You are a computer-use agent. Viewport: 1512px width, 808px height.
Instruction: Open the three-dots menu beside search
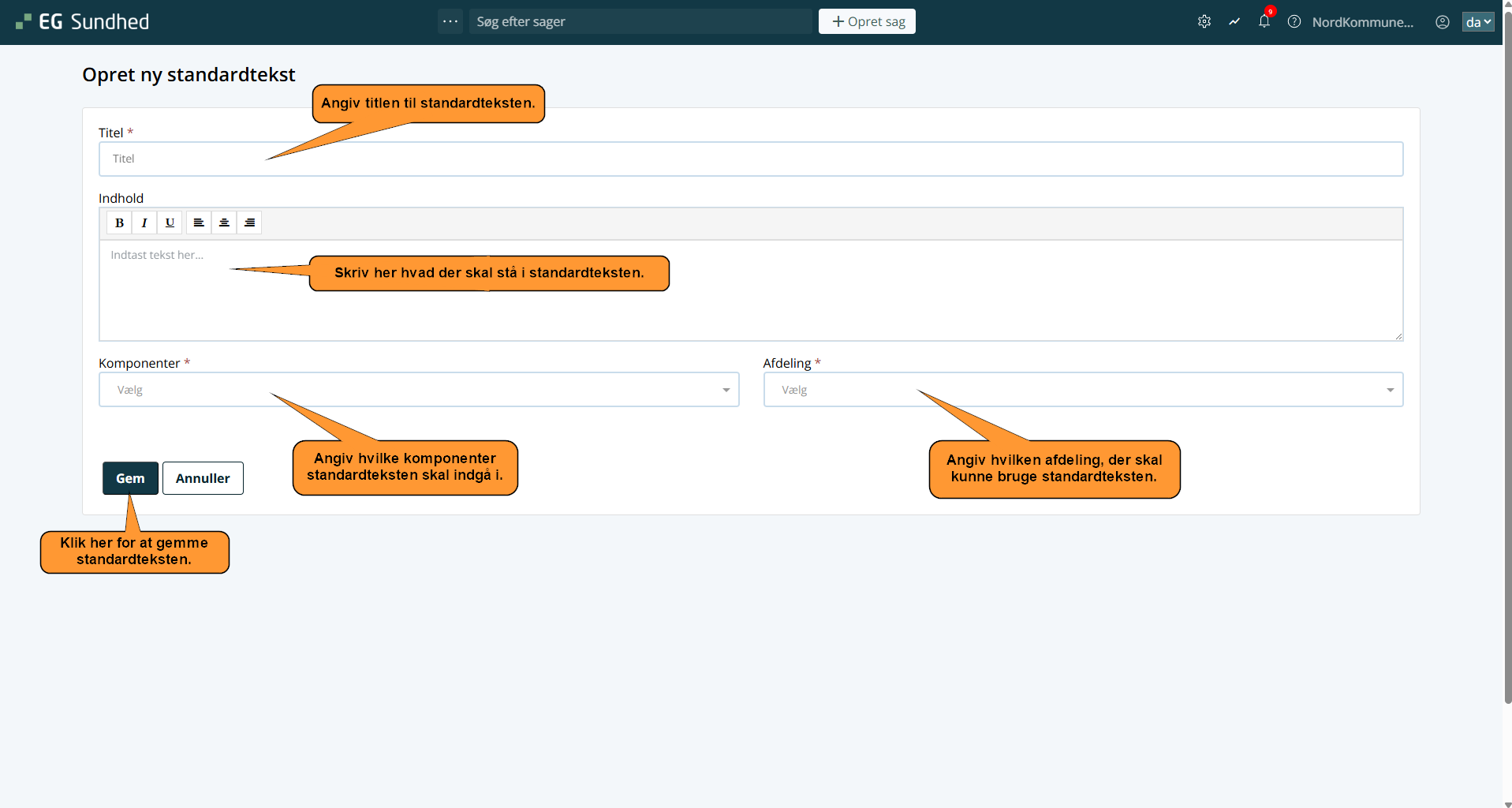point(450,21)
